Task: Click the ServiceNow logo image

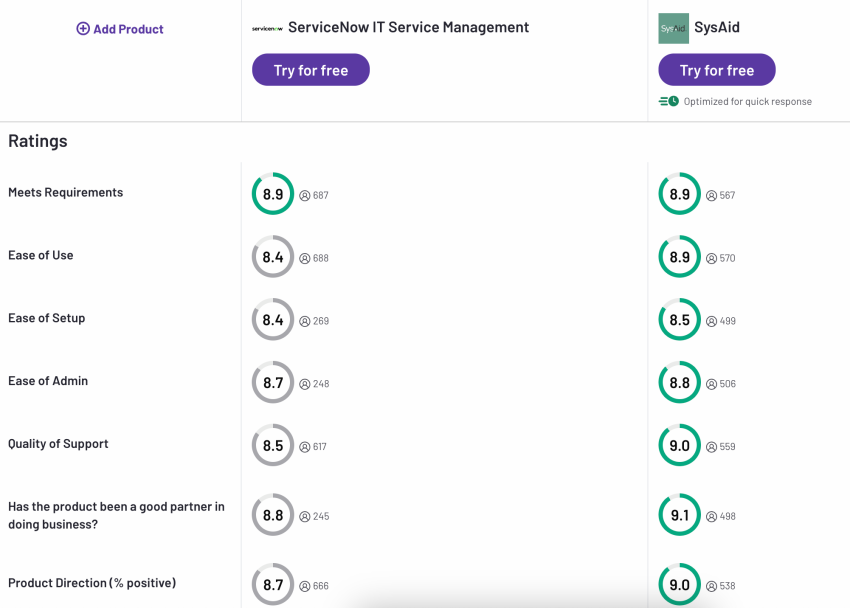Action: (x=267, y=28)
